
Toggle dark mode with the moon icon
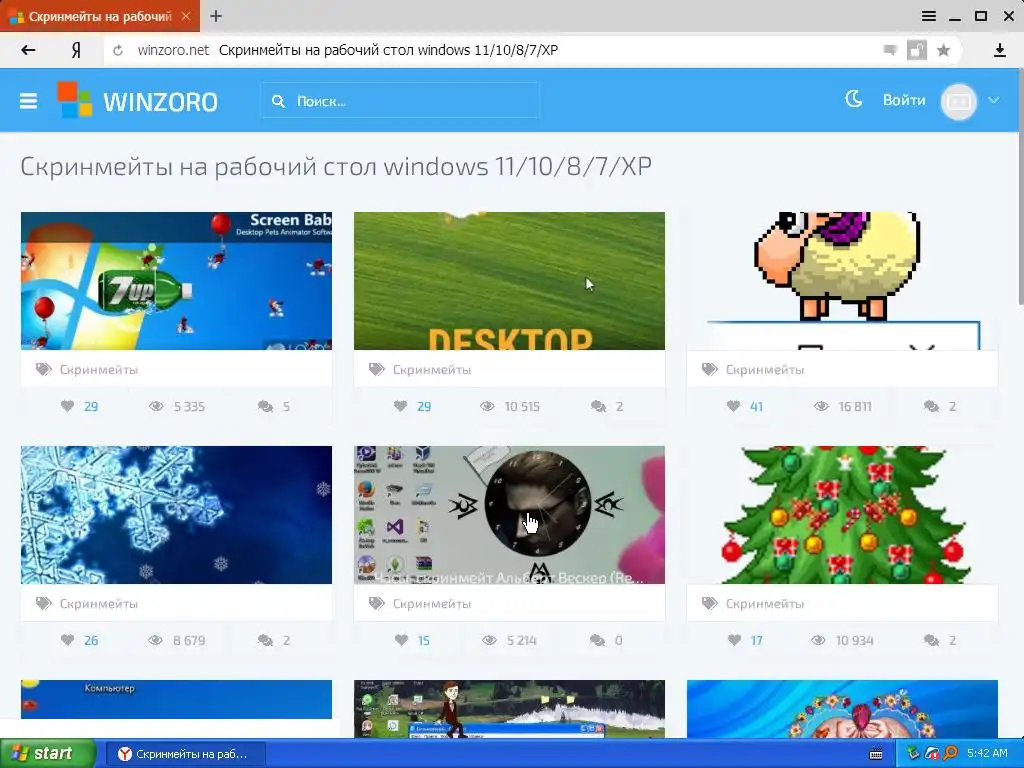(x=854, y=99)
